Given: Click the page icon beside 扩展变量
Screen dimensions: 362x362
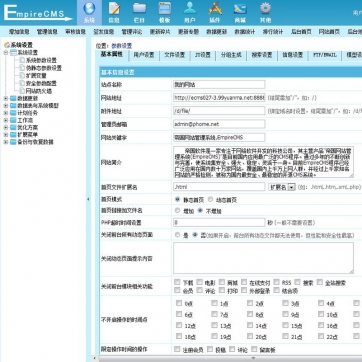Looking at the screenshot, I should [22, 76].
